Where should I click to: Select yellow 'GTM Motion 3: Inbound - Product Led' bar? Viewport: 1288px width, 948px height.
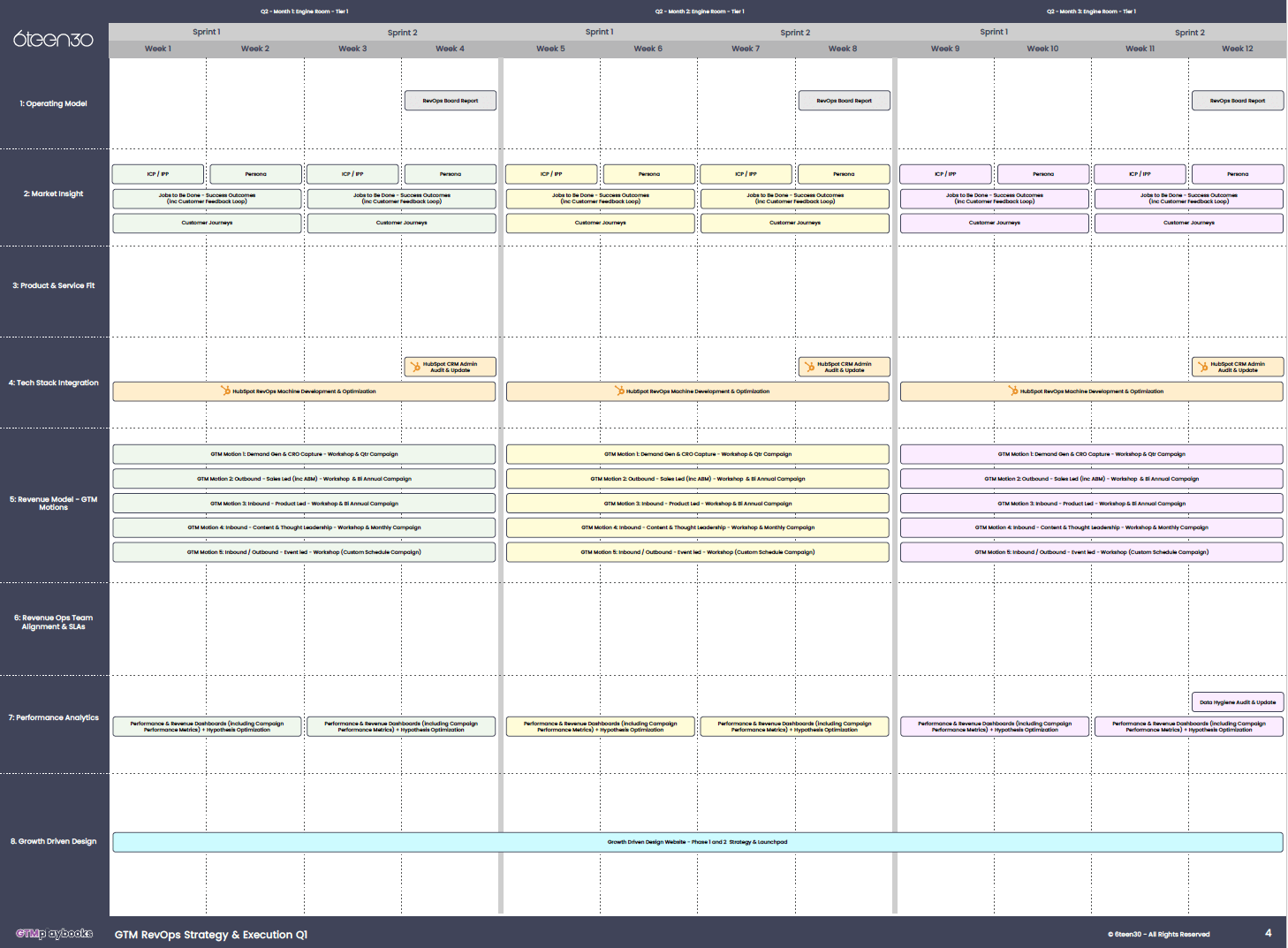coord(698,504)
